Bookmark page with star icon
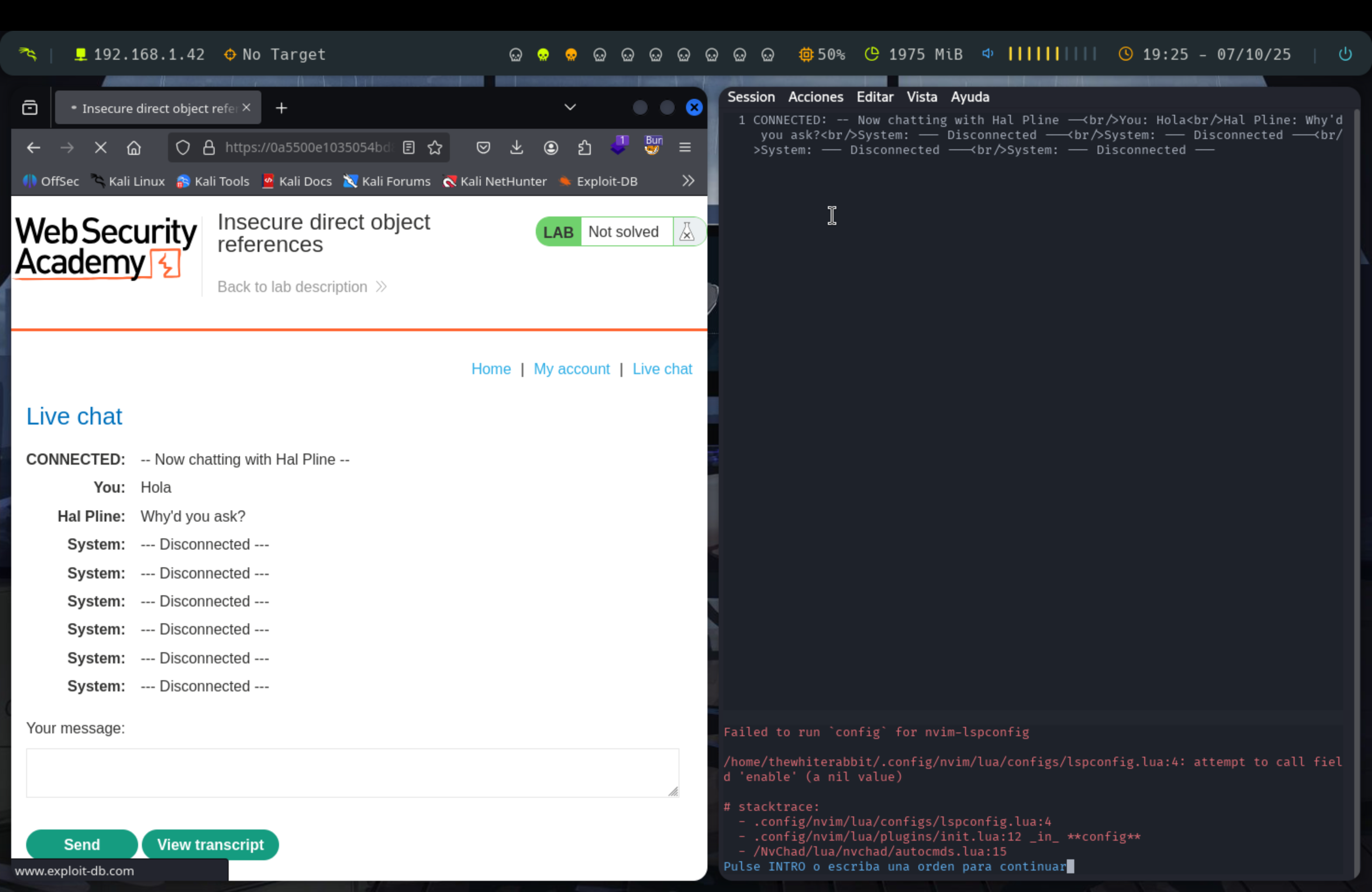The image size is (1372, 892). click(x=435, y=148)
